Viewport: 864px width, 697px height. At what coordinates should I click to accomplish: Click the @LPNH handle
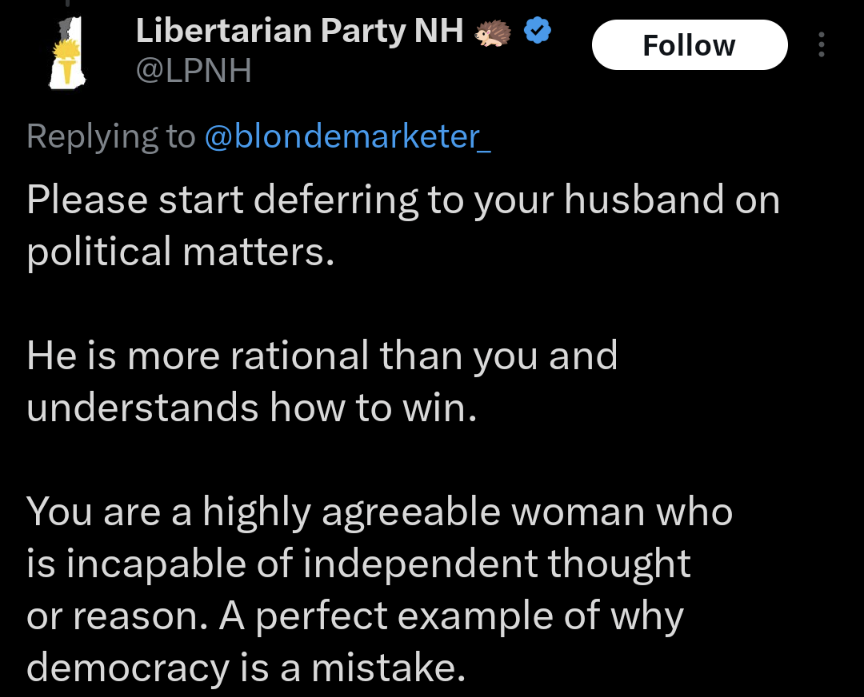(x=195, y=71)
